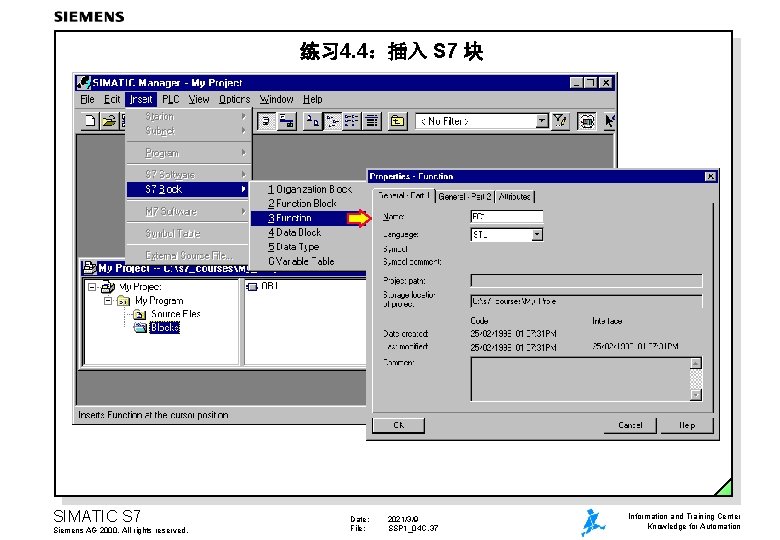Choose S7 Block in Insert menu
The image size is (780, 540).
[x=189, y=189]
